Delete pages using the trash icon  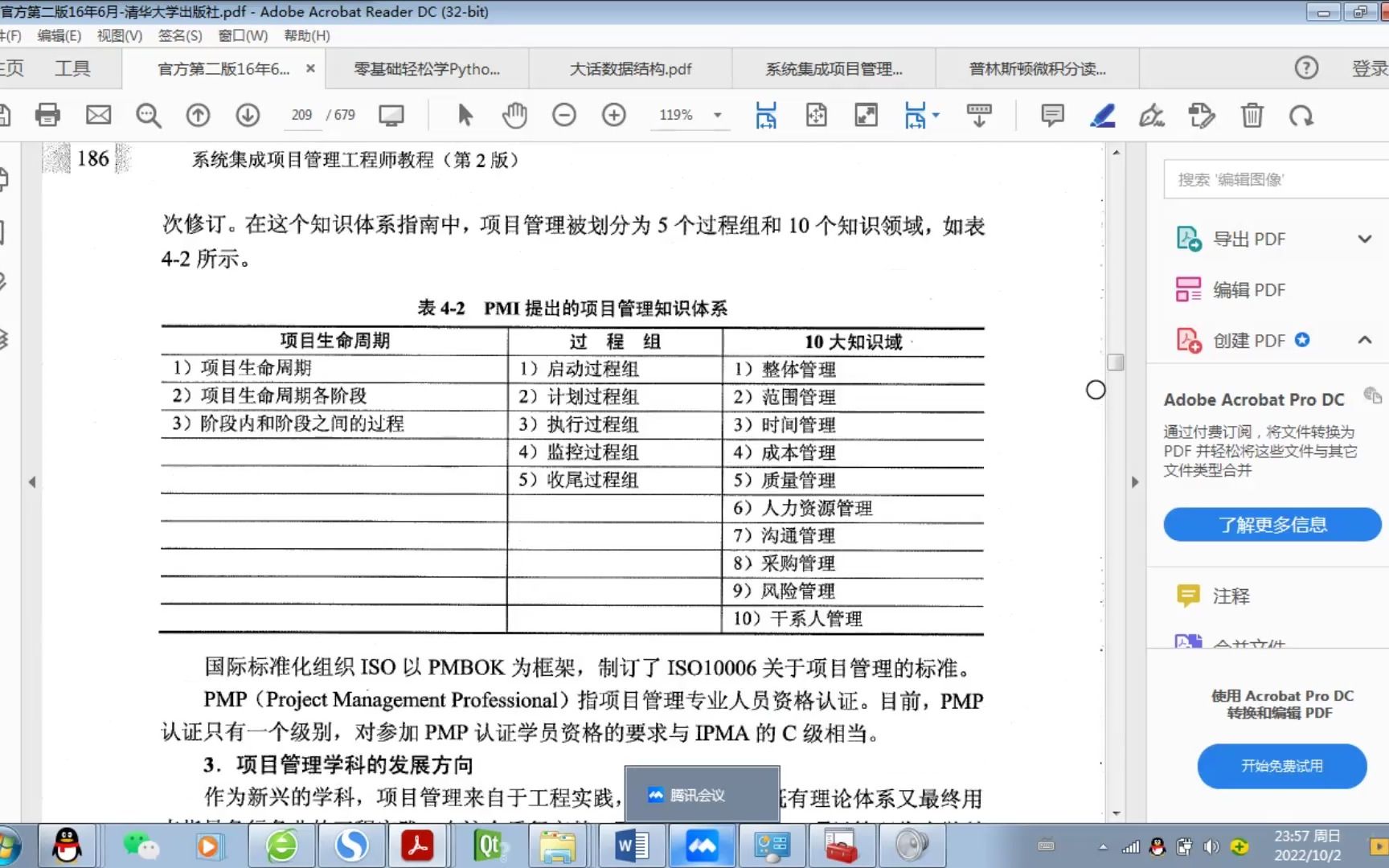[1252, 115]
